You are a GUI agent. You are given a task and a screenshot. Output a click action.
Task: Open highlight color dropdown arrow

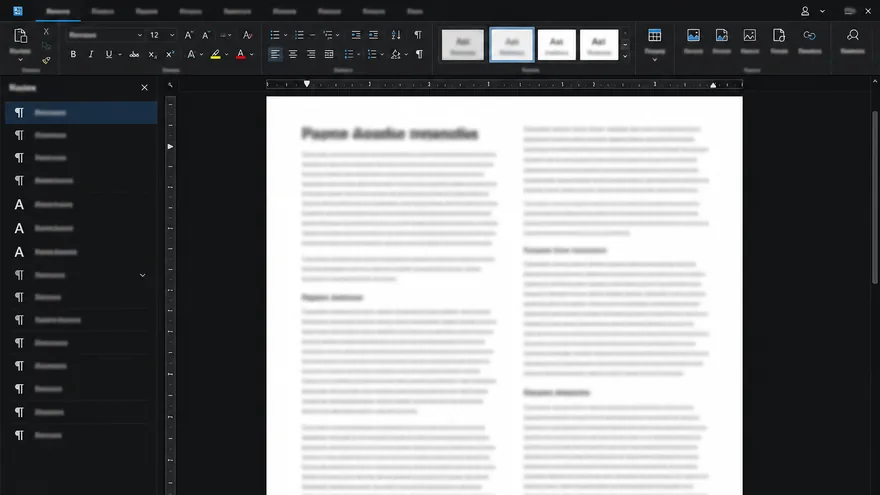pos(226,54)
